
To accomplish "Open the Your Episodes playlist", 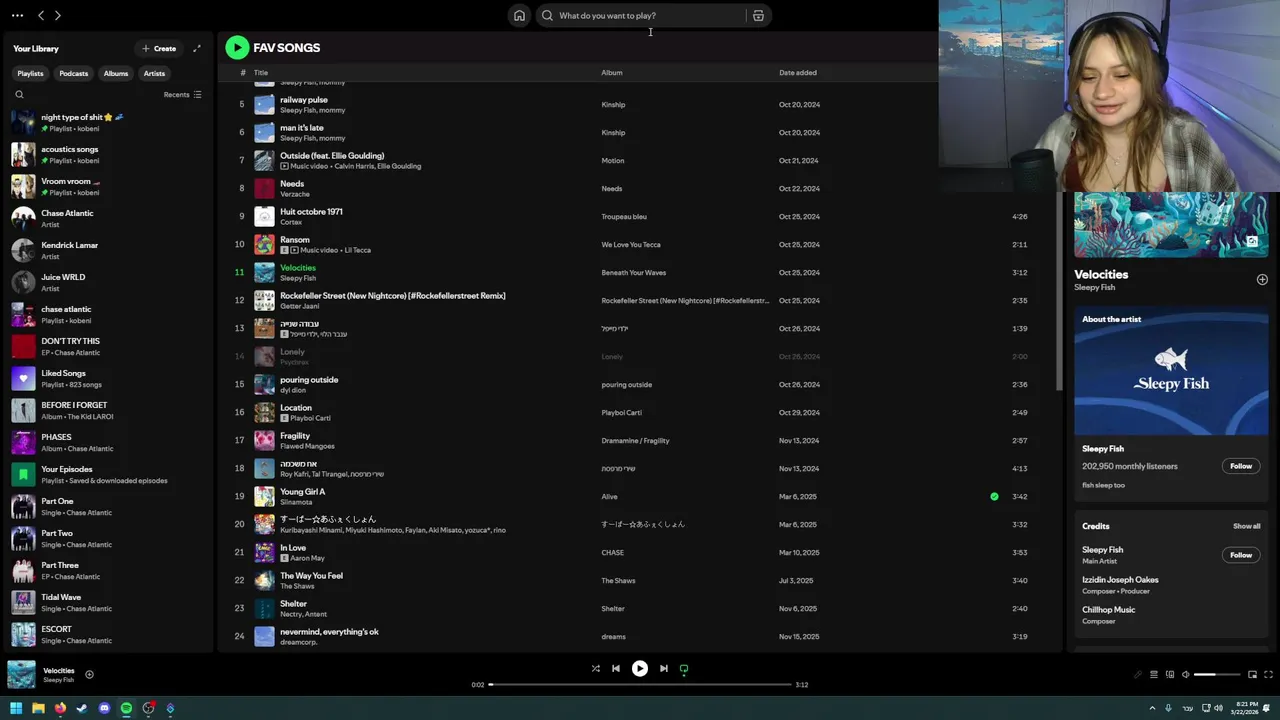I will 108,475.
